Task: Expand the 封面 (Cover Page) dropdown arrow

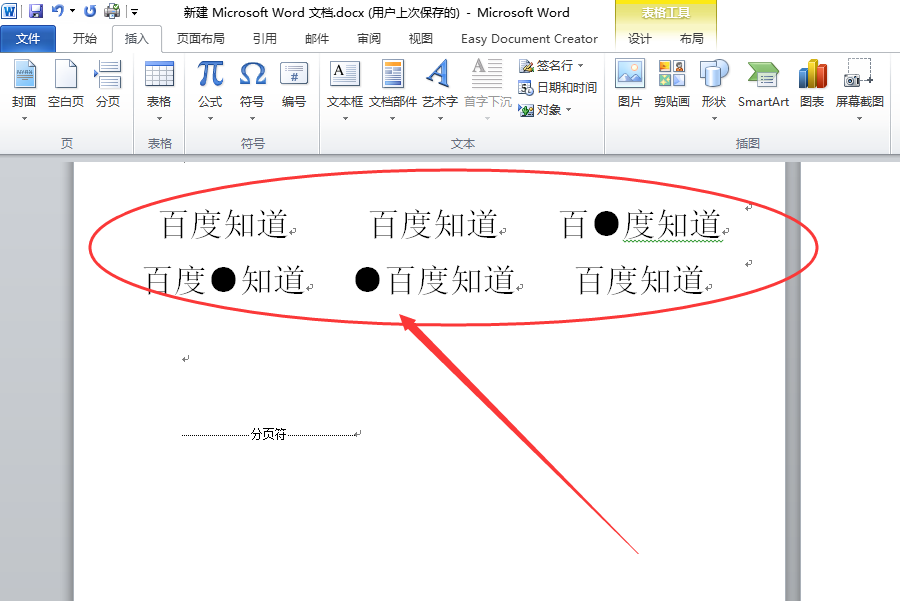Action: (x=24, y=119)
